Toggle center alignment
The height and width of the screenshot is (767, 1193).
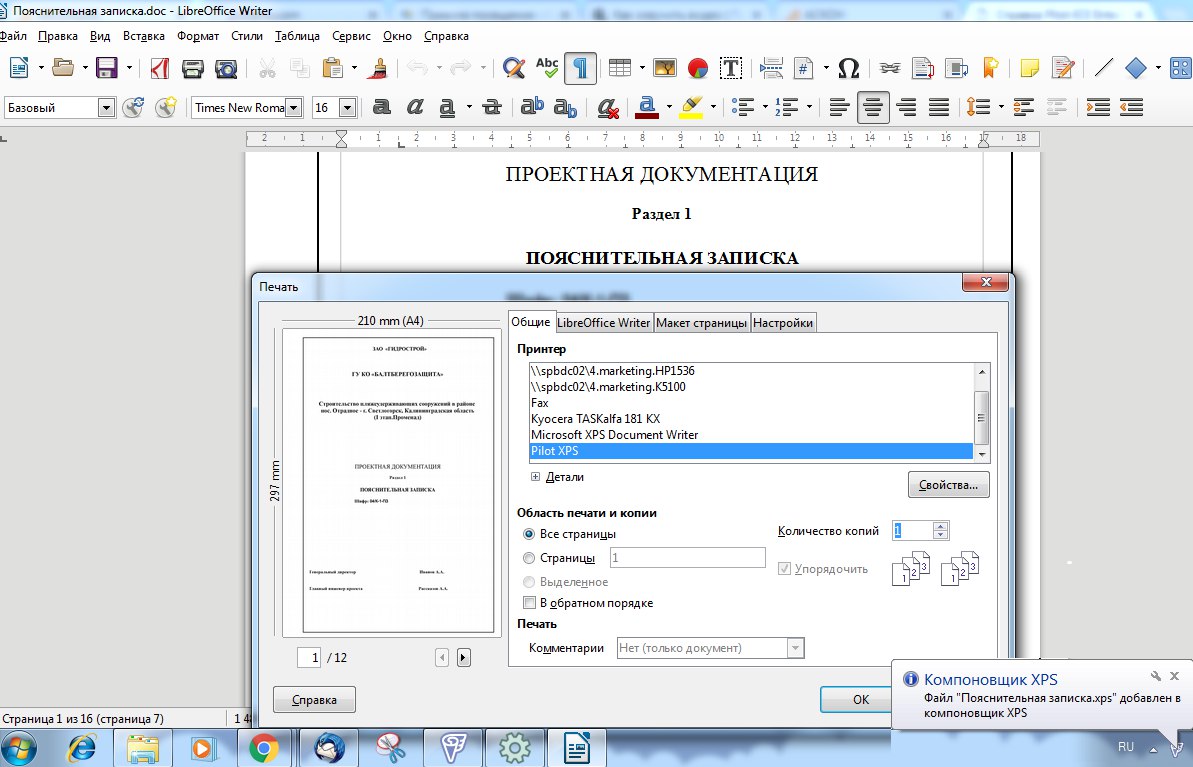click(x=873, y=107)
